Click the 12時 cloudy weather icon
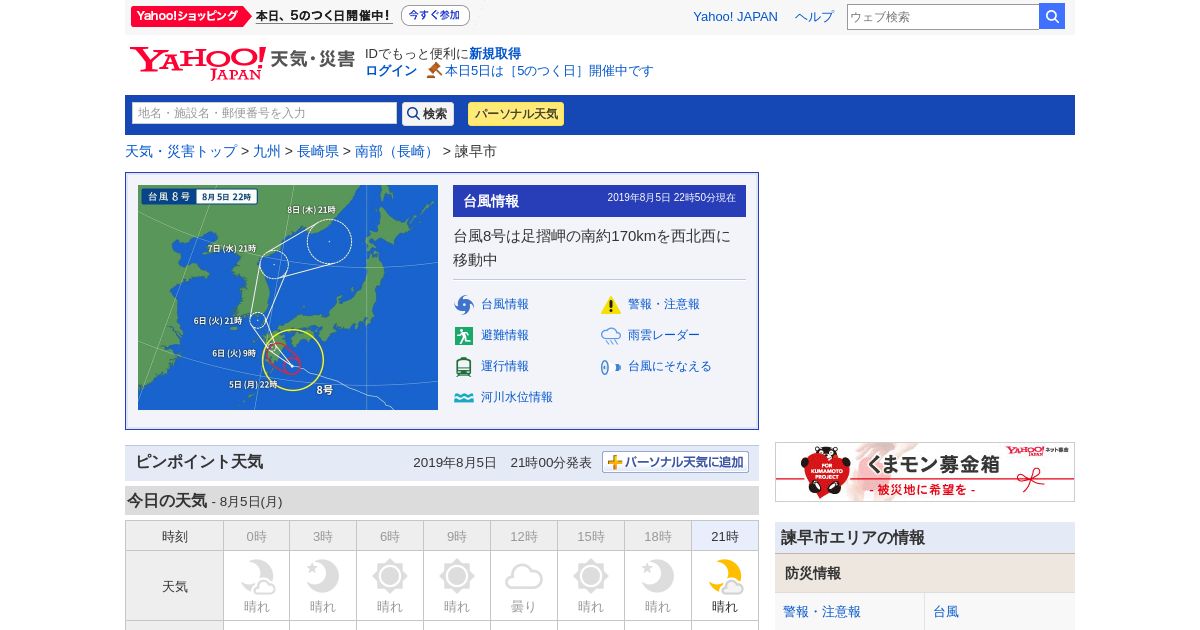Image resolution: width=1200 pixels, height=630 pixels. click(x=524, y=576)
